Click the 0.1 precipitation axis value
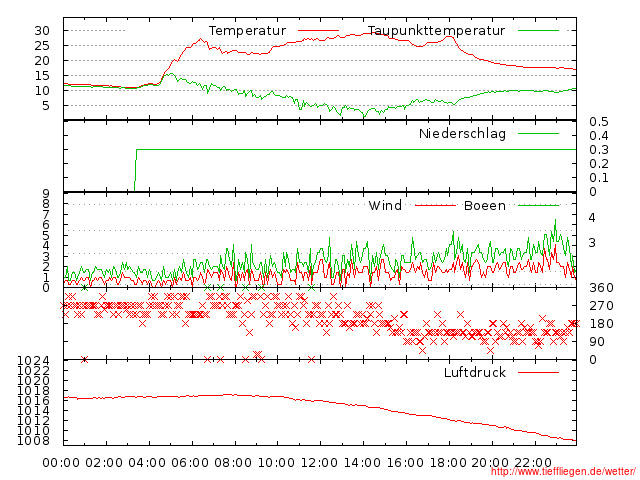This screenshot has height=480, width=640. point(599,178)
